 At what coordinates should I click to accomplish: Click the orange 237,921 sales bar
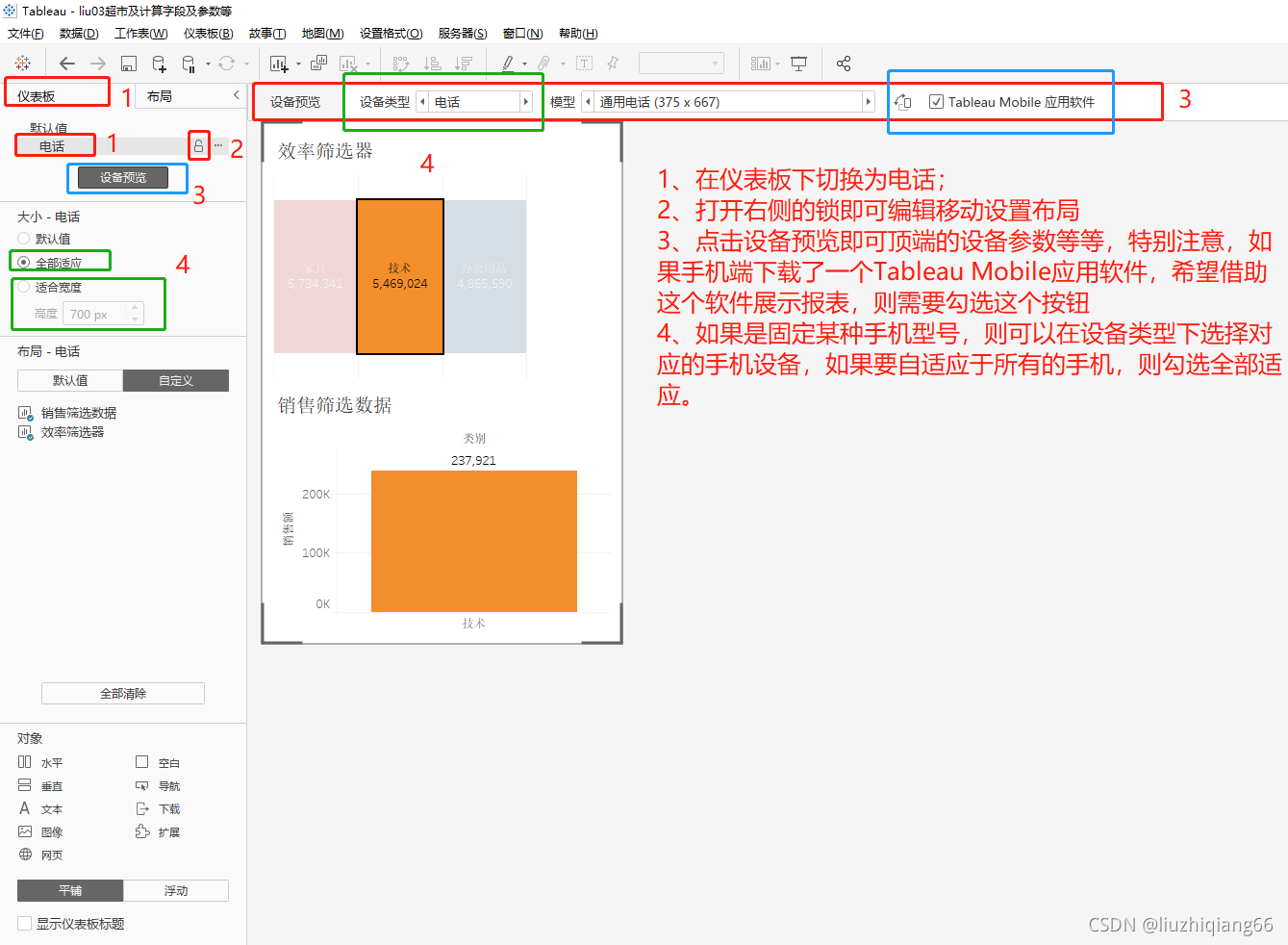coord(474,541)
